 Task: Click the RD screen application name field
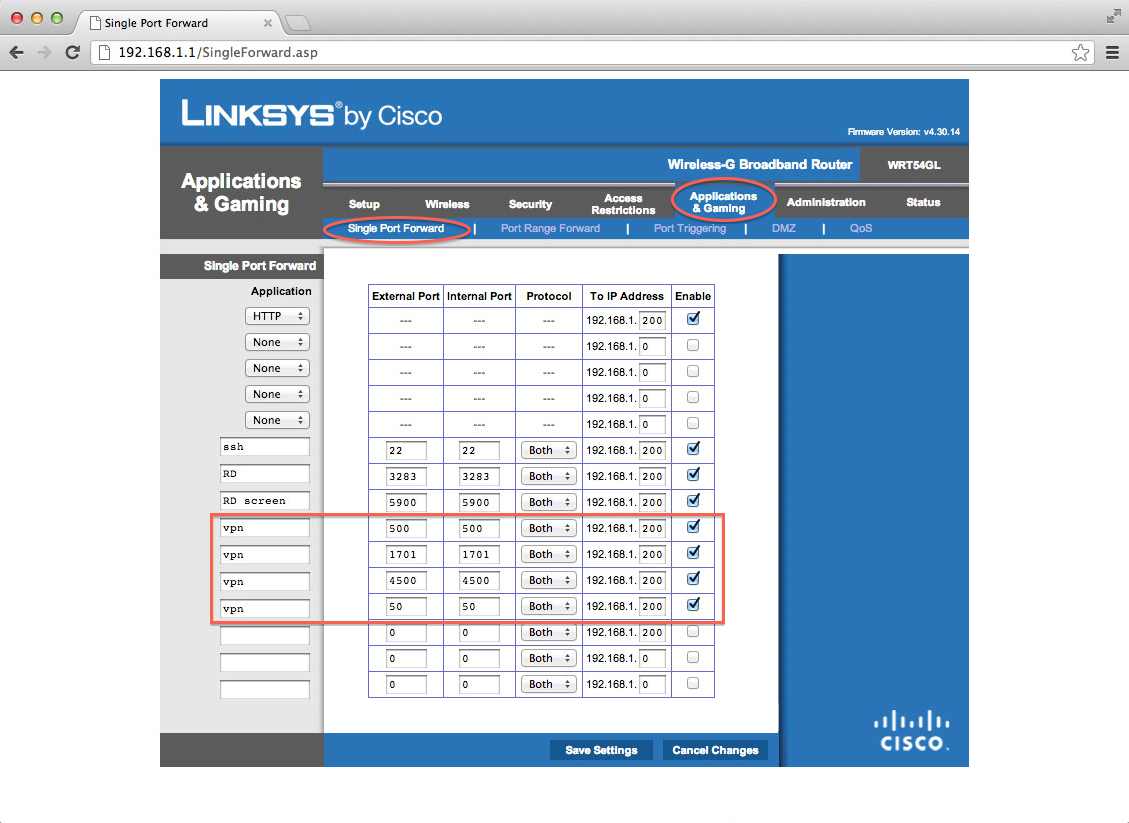point(265,501)
